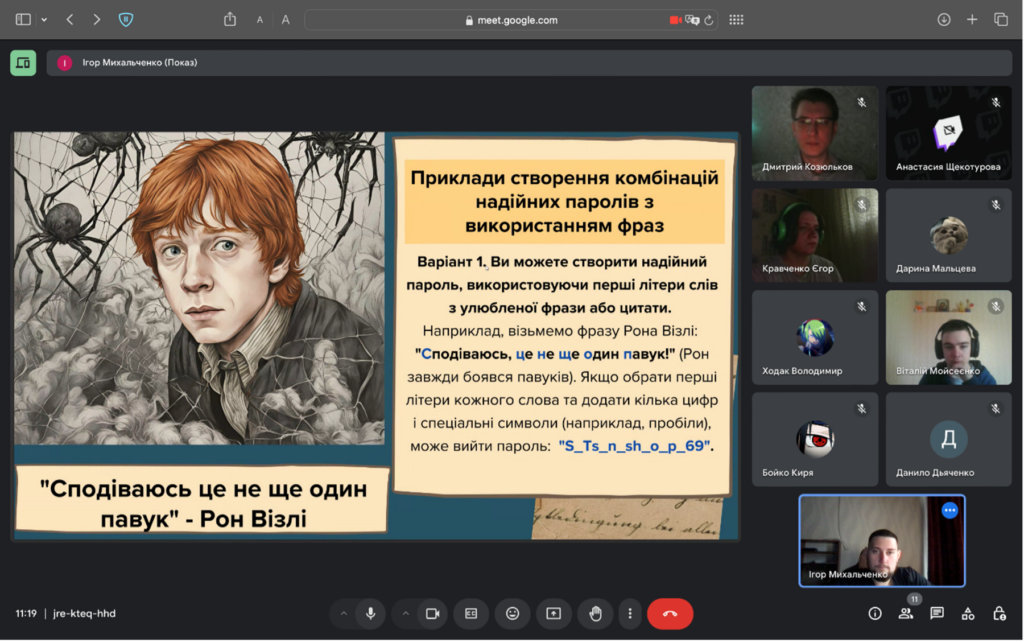Open the shared presentation slide
The width and height of the screenshot is (1024, 642).
coord(376,336)
